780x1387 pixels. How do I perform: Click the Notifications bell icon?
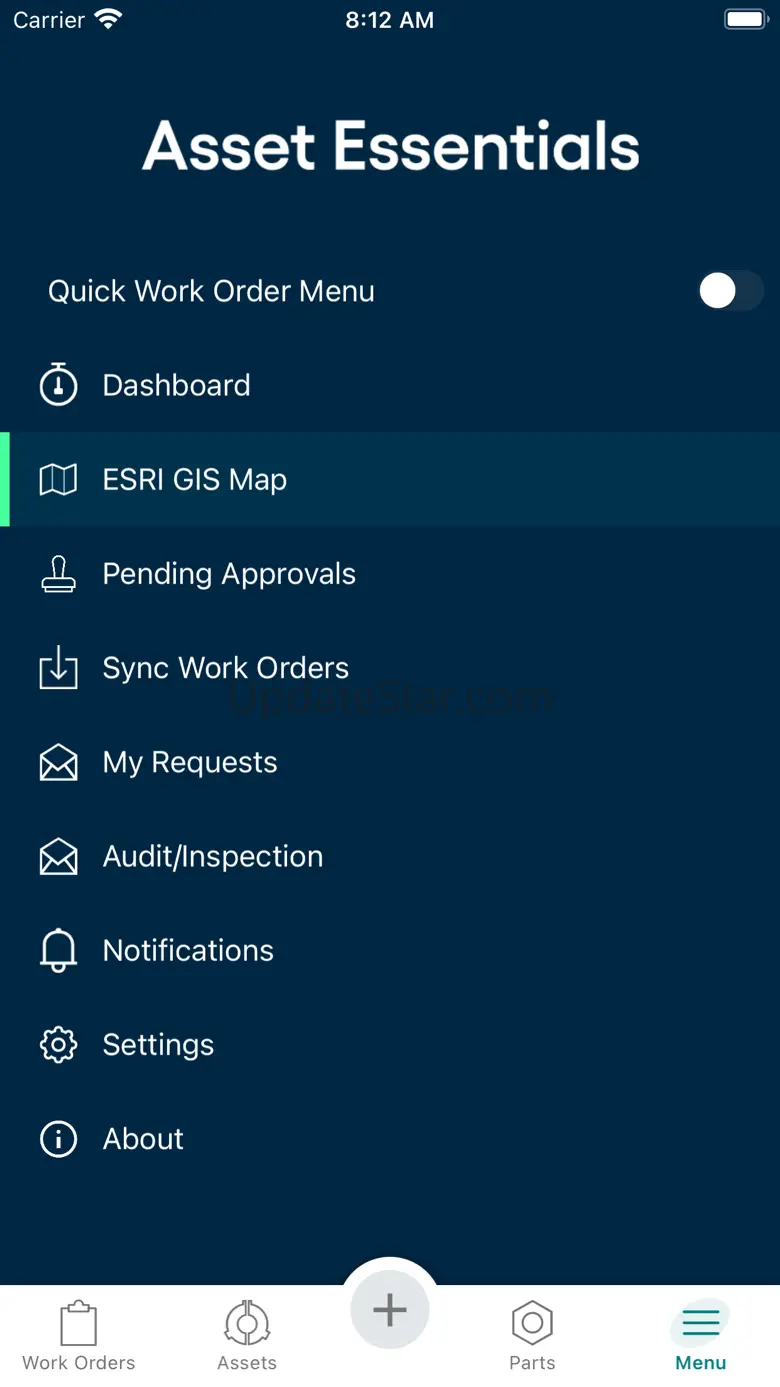click(58, 950)
